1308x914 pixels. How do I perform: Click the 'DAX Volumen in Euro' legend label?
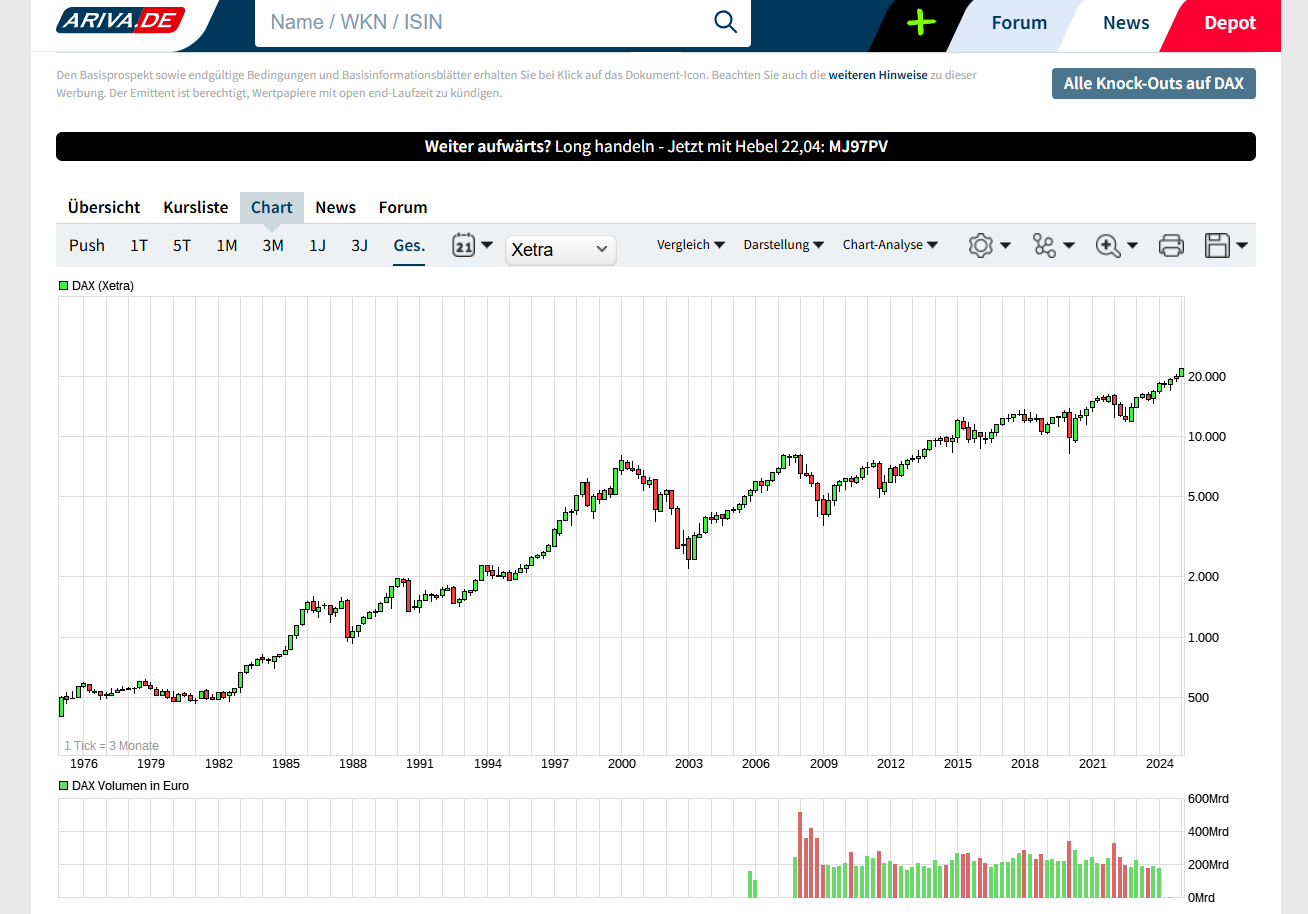[x=131, y=786]
